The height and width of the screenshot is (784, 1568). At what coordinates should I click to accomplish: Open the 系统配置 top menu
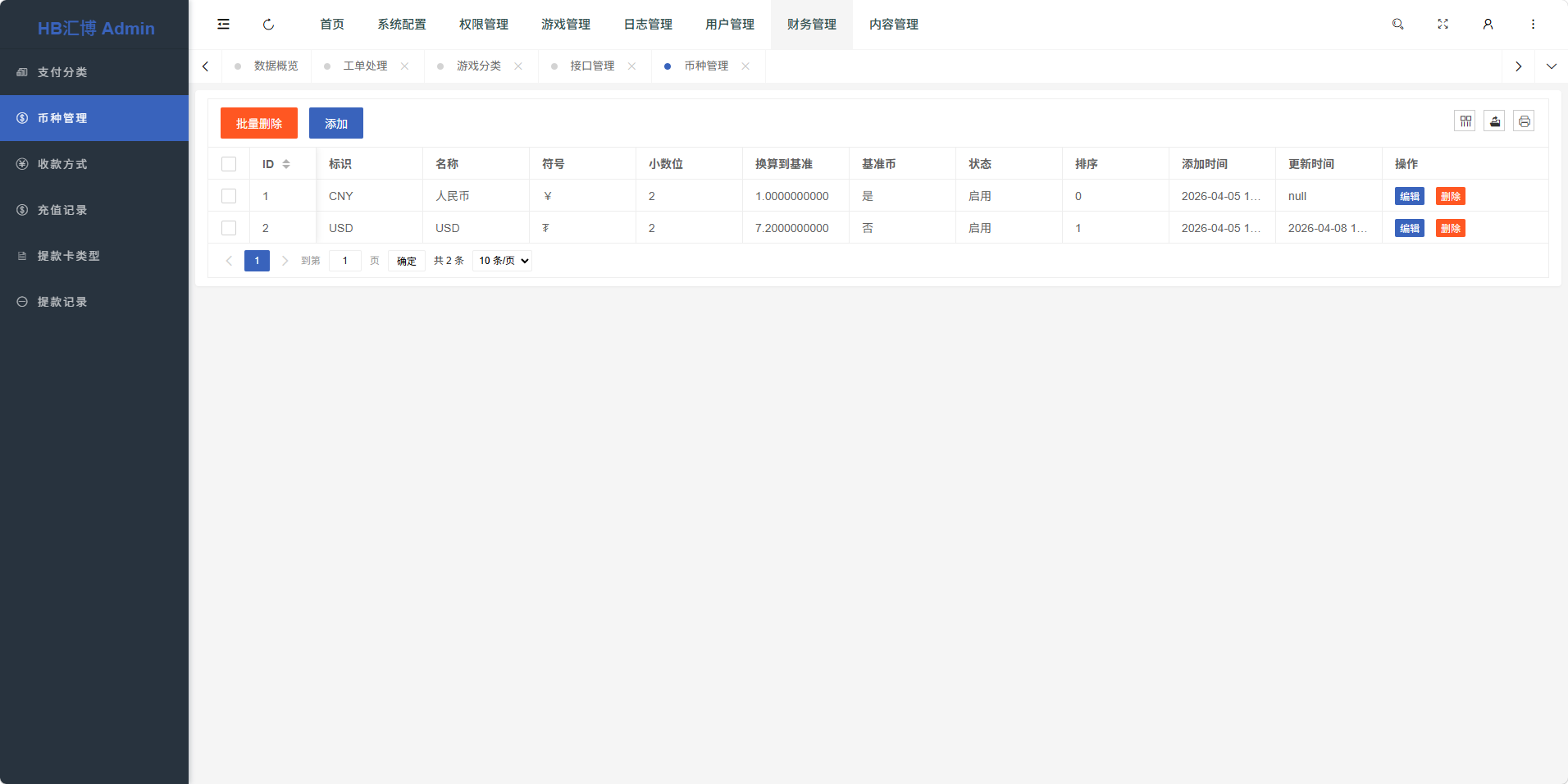(x=402, y=25)
